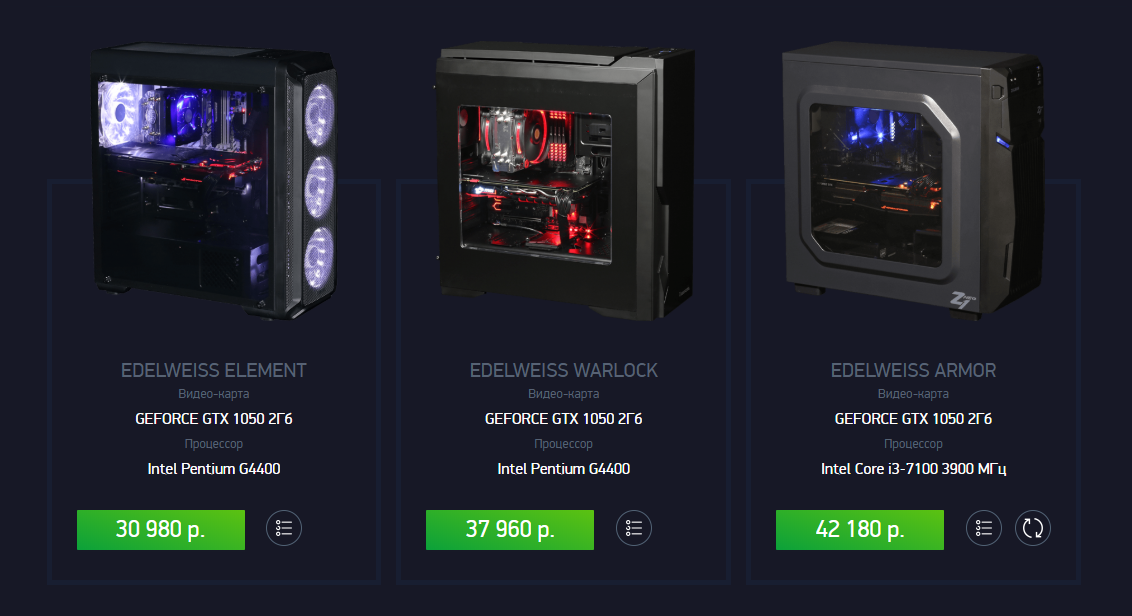Open the EDELWEISS WARLOCK title link
The width and height of the screenshot is (1132, 616).
pos(564,370)
